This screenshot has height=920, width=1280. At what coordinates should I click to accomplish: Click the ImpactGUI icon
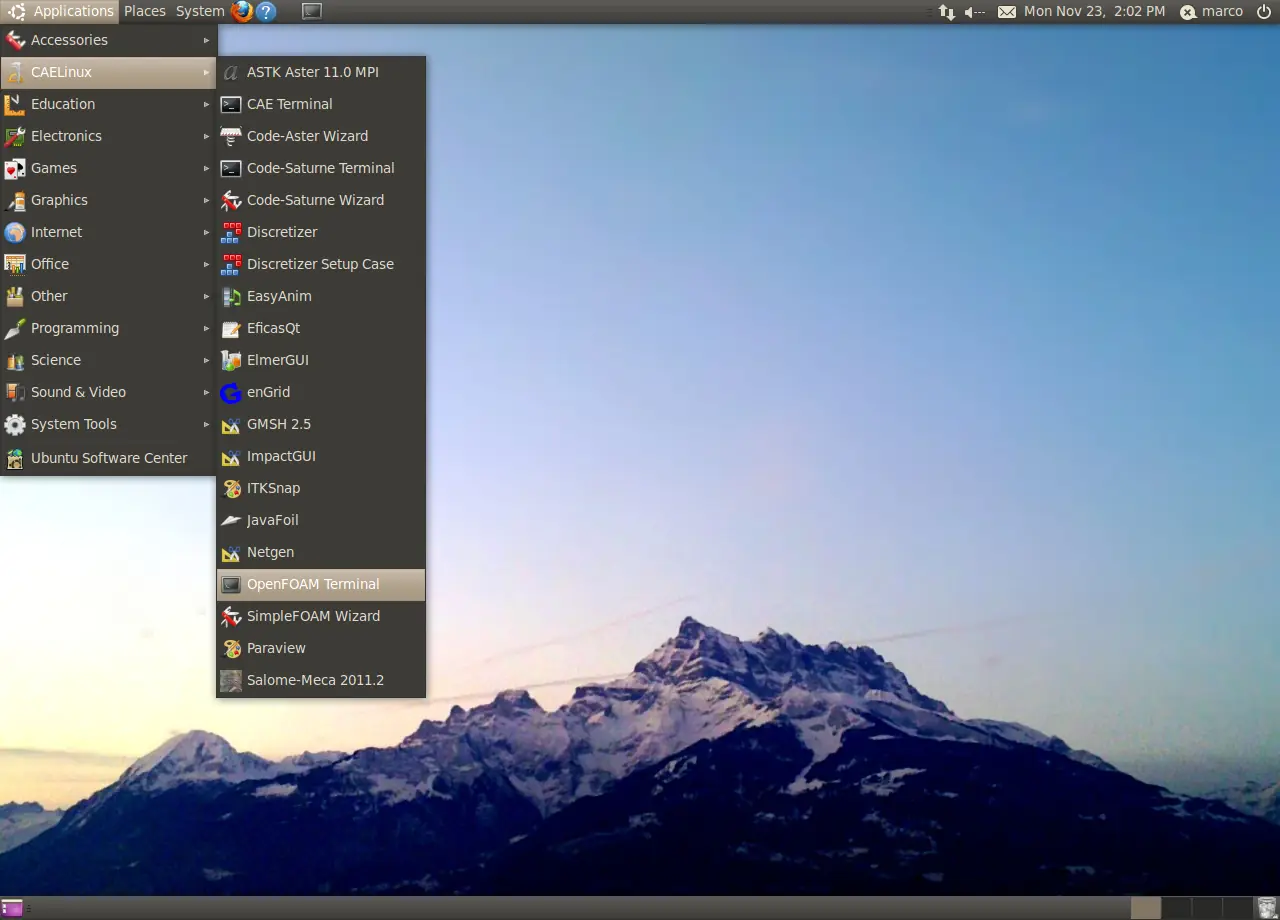[x=231, y=456]
